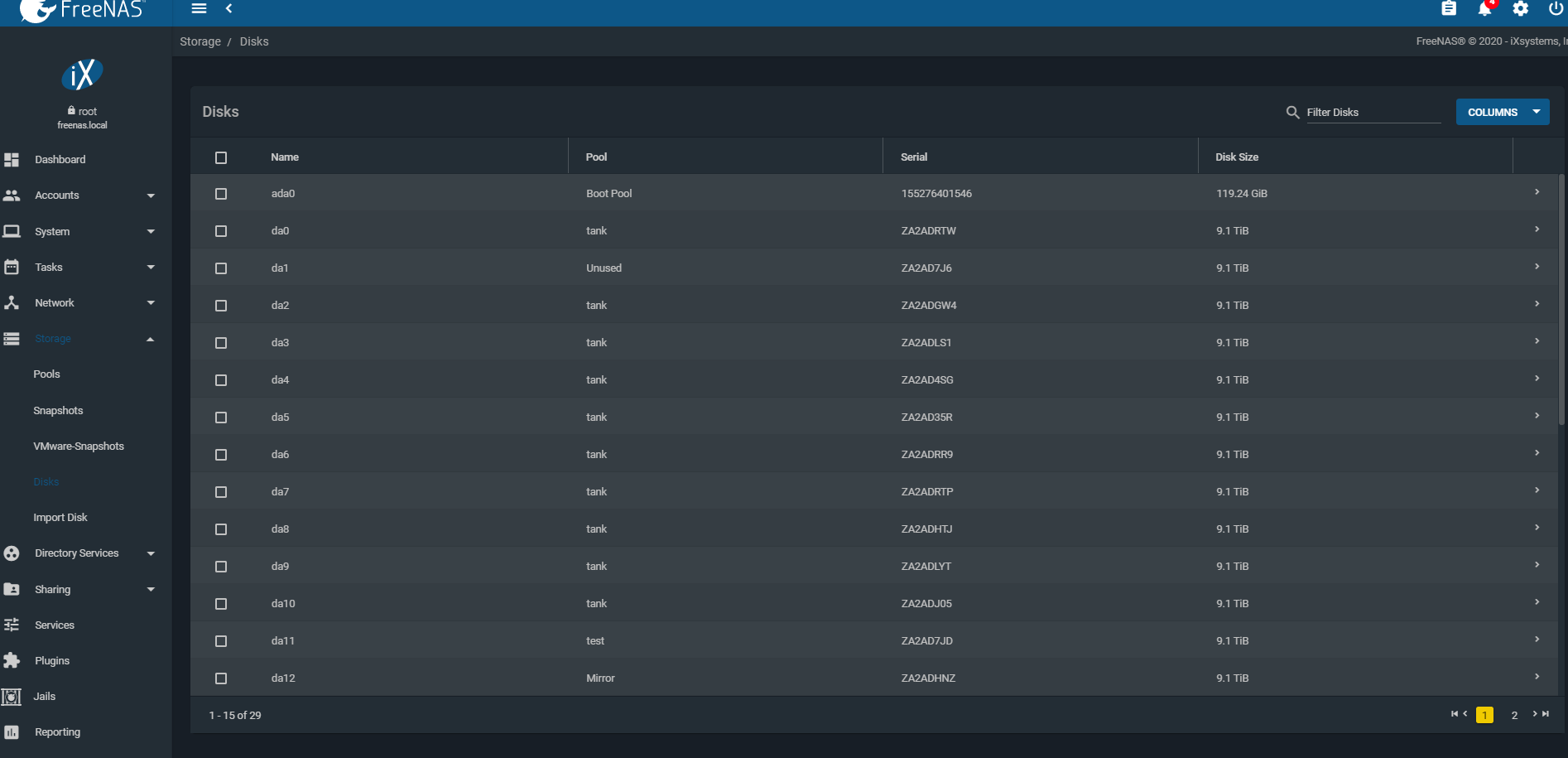The image size is (1568, 758).
Task: Click the hamburger menu icon in top bar
Action: point(199,8)
